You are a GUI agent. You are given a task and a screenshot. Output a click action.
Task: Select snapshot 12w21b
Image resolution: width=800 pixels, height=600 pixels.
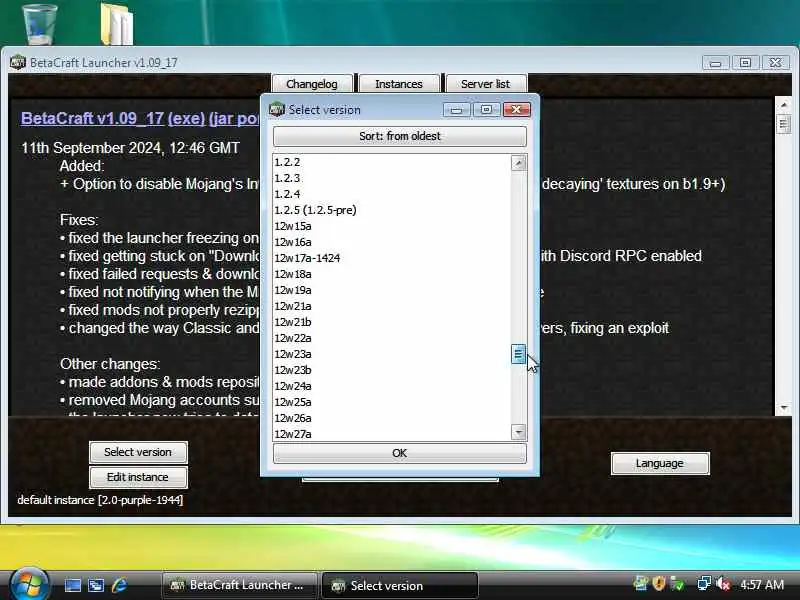click(x=392, y=322)
